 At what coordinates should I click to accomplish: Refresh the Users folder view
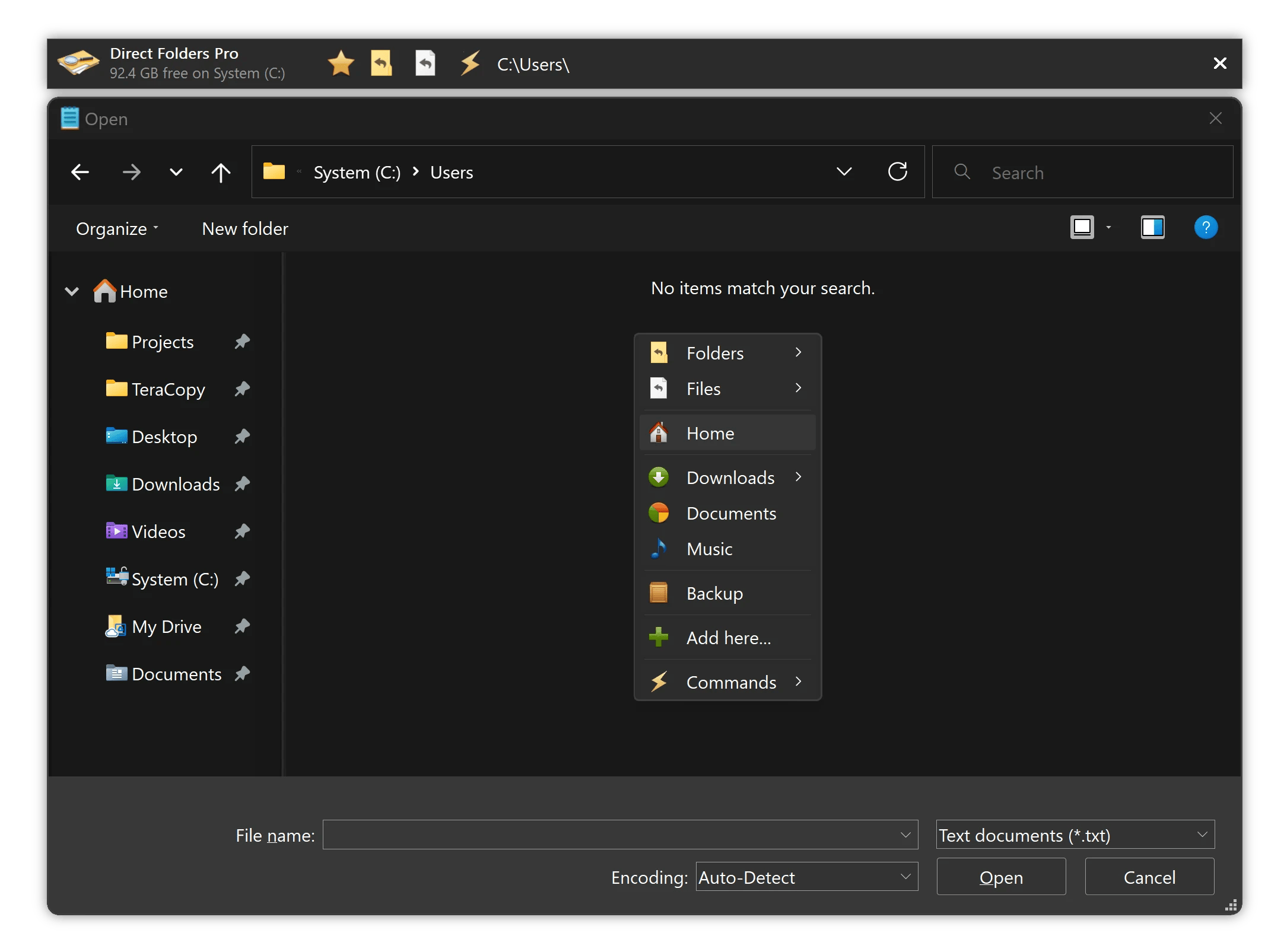[898, 172]
